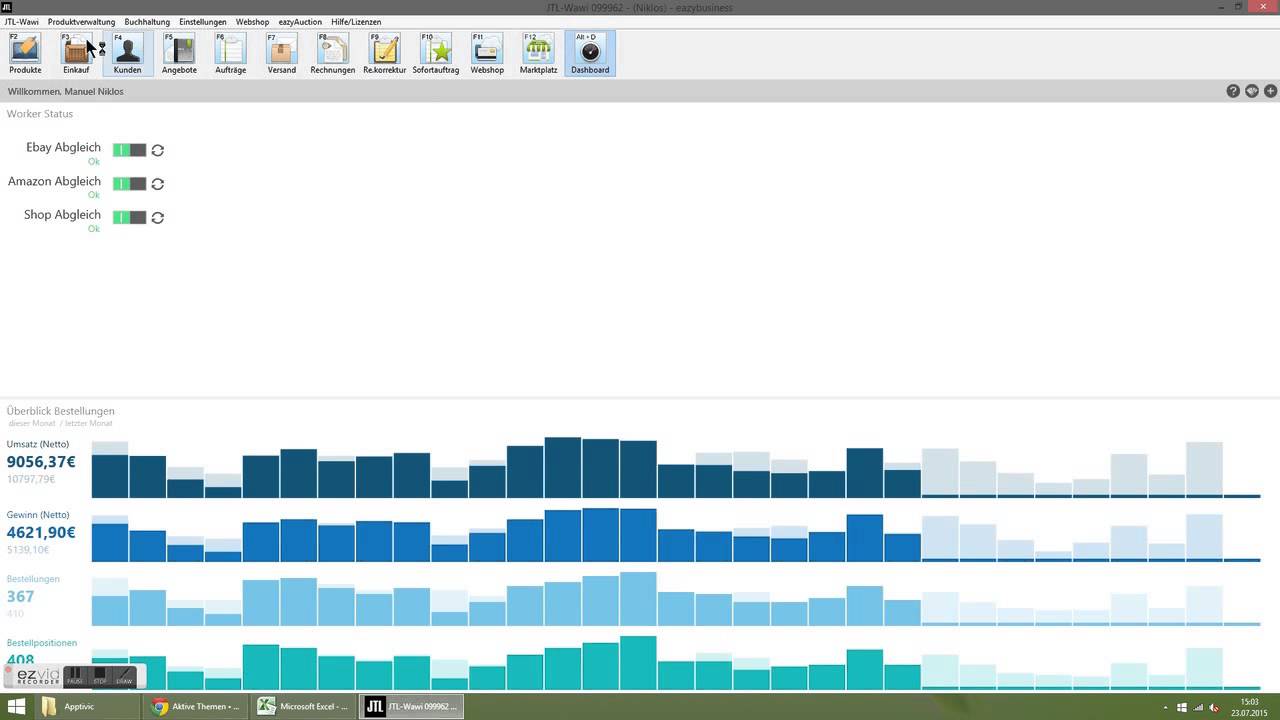Open the Versand shipping module
The width and height of the screenshot is (1280, 720).
281,54
